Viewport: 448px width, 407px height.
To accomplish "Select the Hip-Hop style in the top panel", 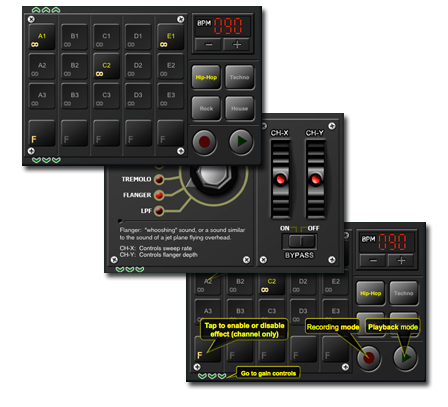I will click(x=206, y=77).
